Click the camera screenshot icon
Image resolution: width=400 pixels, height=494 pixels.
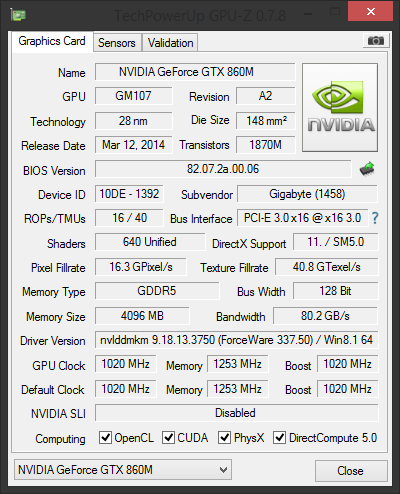376,41
